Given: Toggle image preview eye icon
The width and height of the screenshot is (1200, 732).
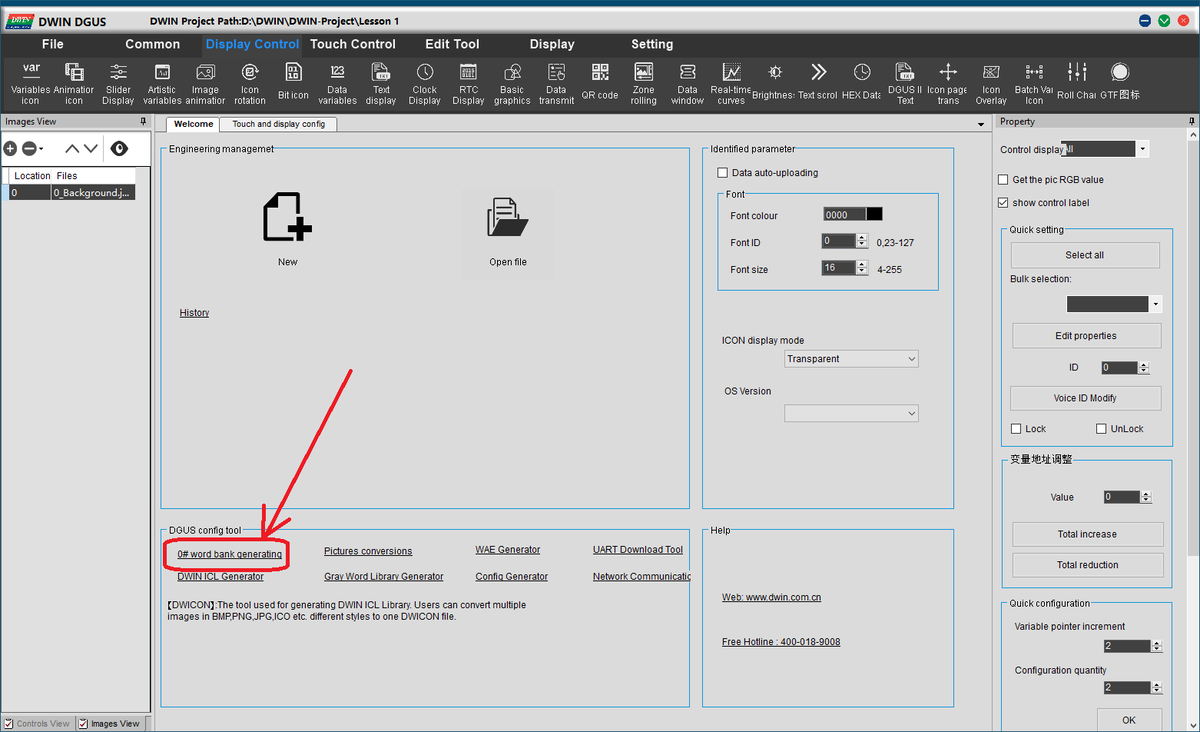Looking at the screenshot, I should coord(119,148).
